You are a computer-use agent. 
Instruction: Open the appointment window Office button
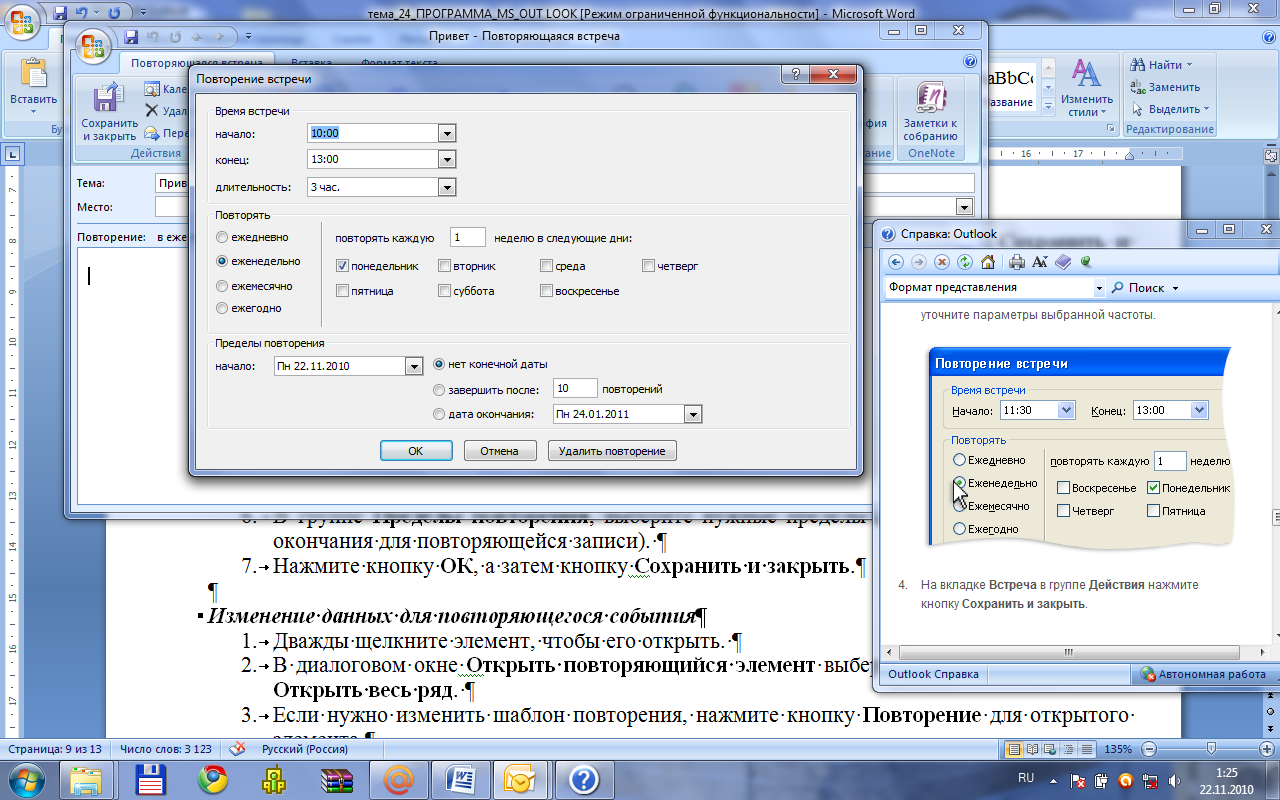tap(95, 46)
